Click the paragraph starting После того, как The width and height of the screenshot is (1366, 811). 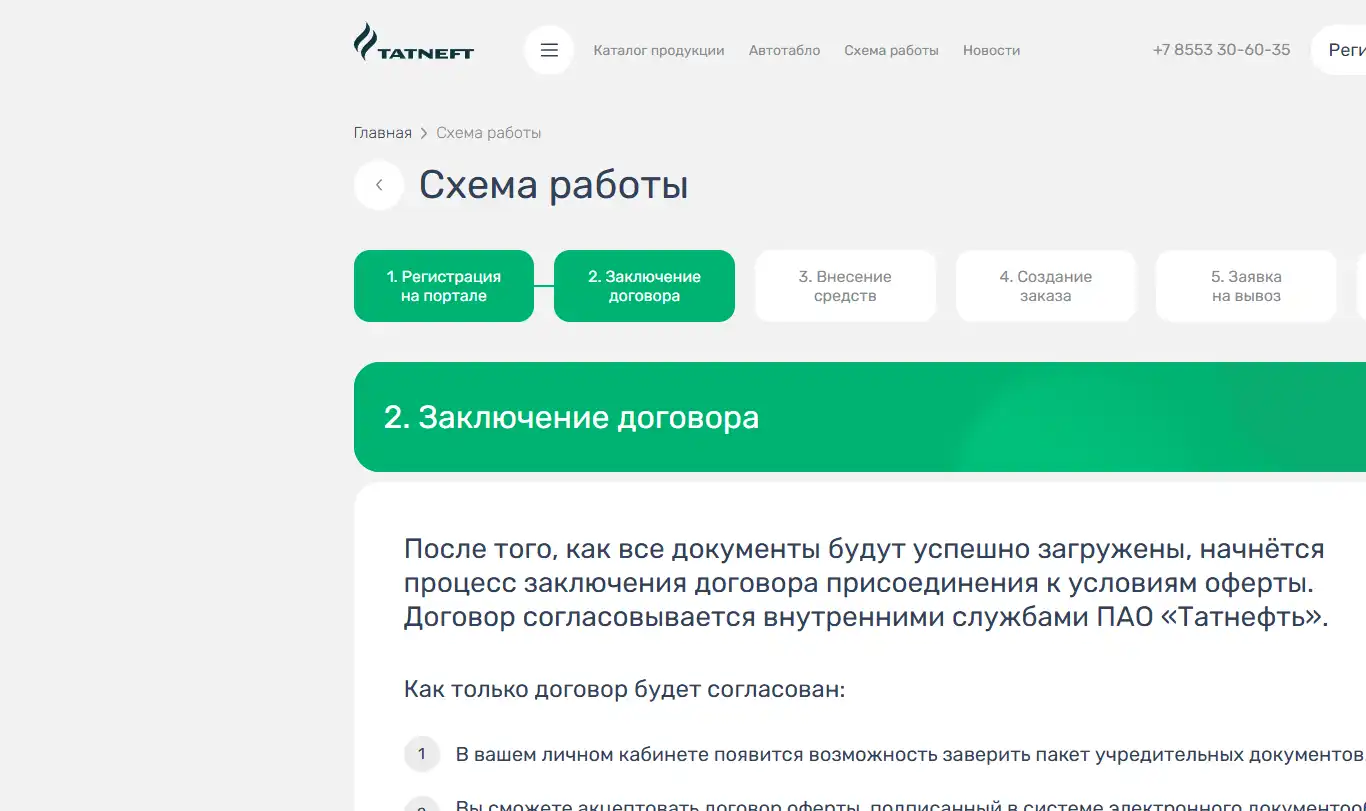(866, 583)
